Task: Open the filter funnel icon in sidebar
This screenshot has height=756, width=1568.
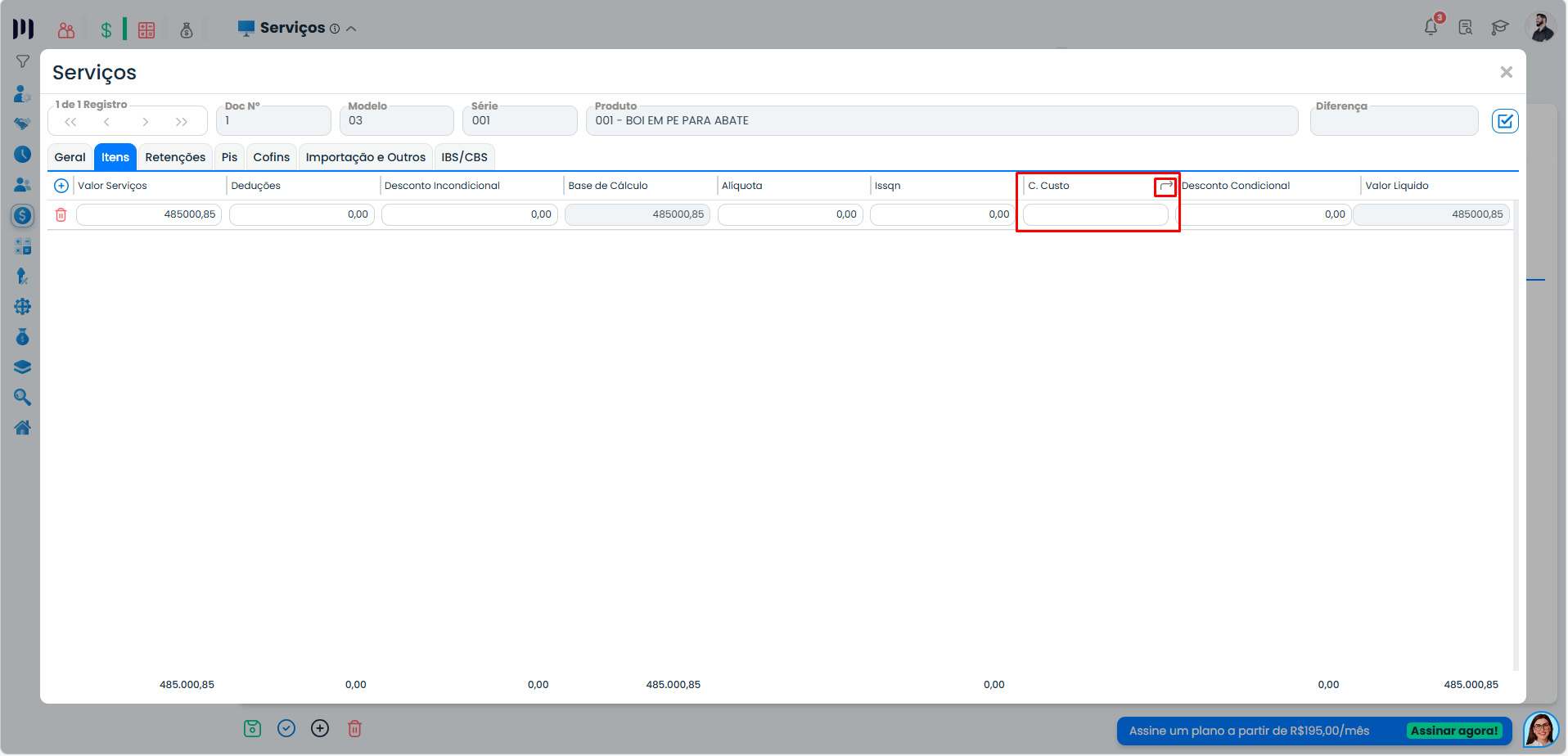Action: (x=23, y=61)
